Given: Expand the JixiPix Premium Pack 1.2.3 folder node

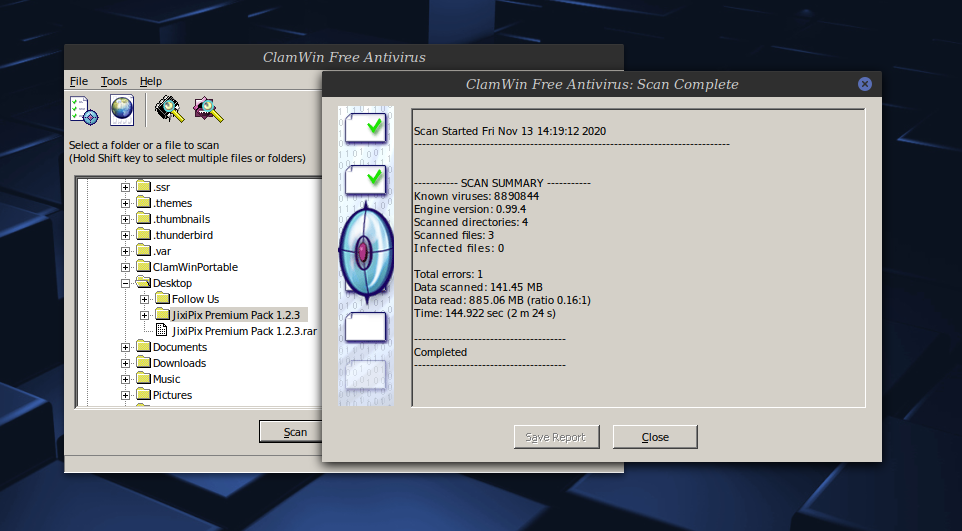Looking at the screenshot, I should click(x=144, y=315).
